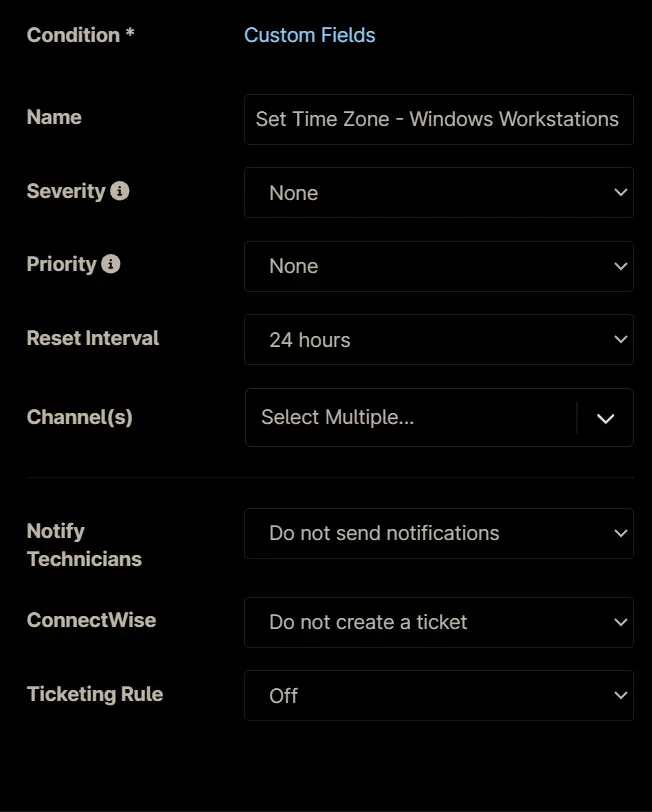The height and width of the screenshot is (812, 652).
Task: Click the Reset Interval chevron arrow
Action: click(620, 340)
